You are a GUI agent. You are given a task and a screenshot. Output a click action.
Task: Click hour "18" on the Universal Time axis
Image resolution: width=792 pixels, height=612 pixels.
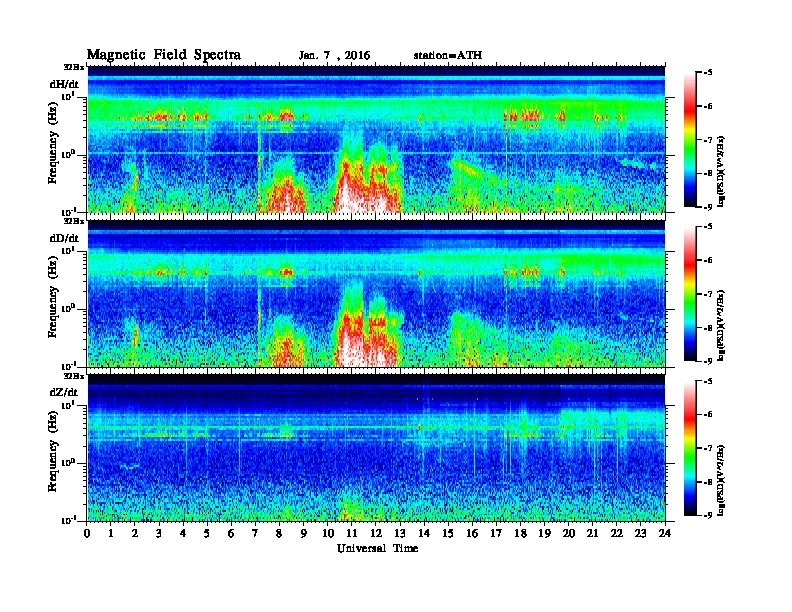520,533
